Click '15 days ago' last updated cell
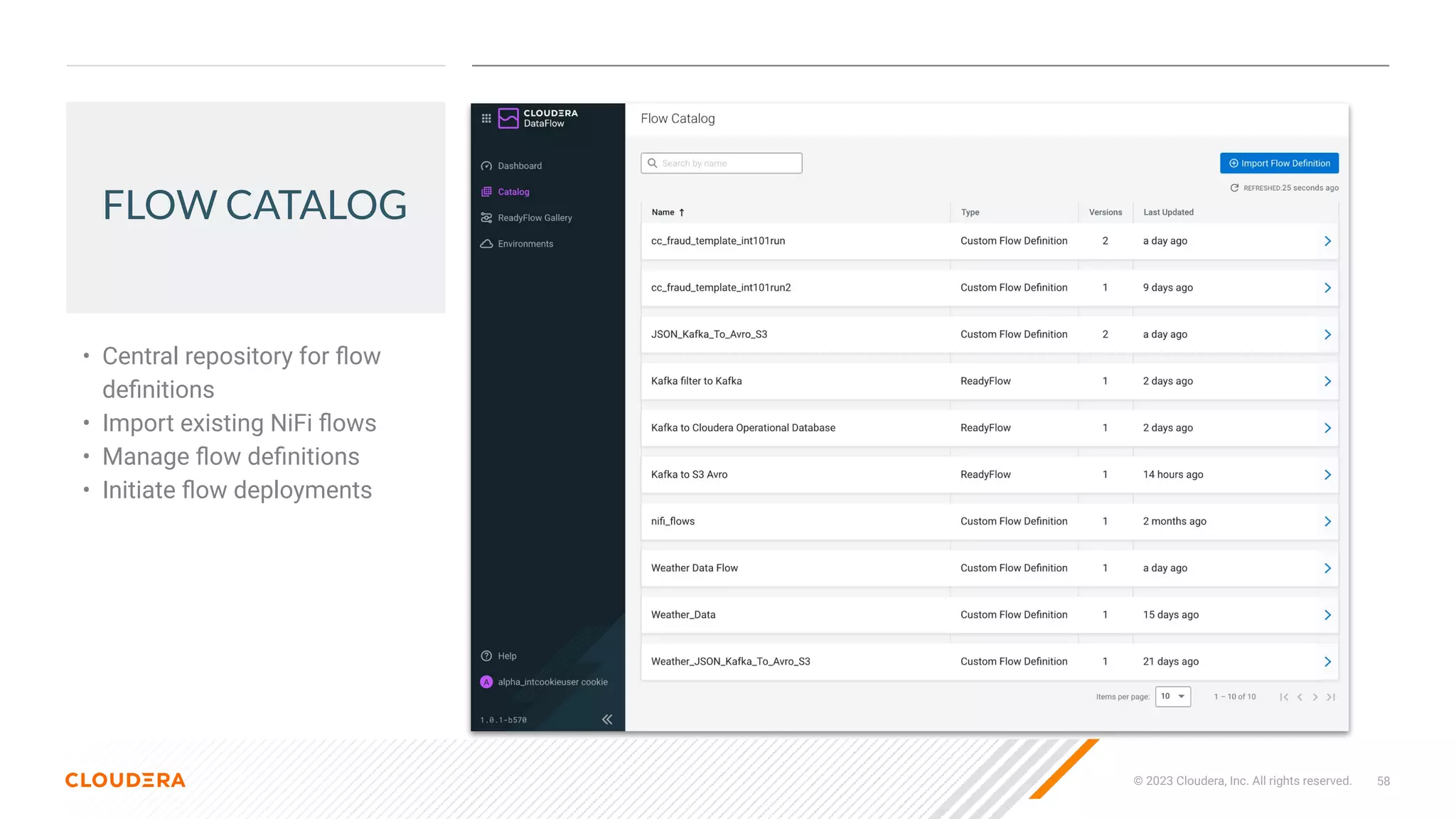The width and height of the screenshot is (1456, 819). (x=1170, y=615)
